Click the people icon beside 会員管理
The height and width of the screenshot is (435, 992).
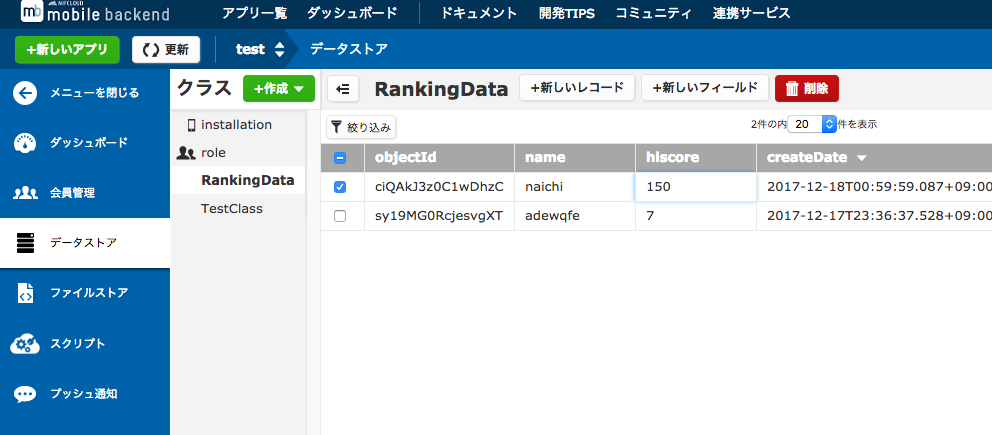pyautogui.click(x=25, y=193)
